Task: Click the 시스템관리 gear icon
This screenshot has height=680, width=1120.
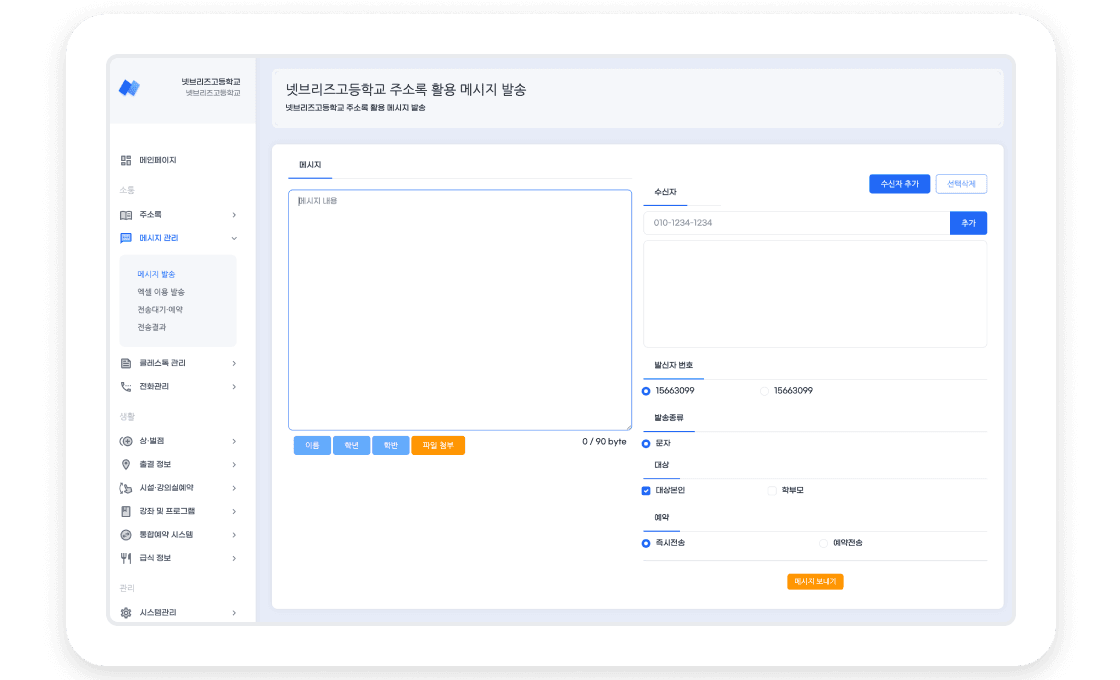Action: 126,612
